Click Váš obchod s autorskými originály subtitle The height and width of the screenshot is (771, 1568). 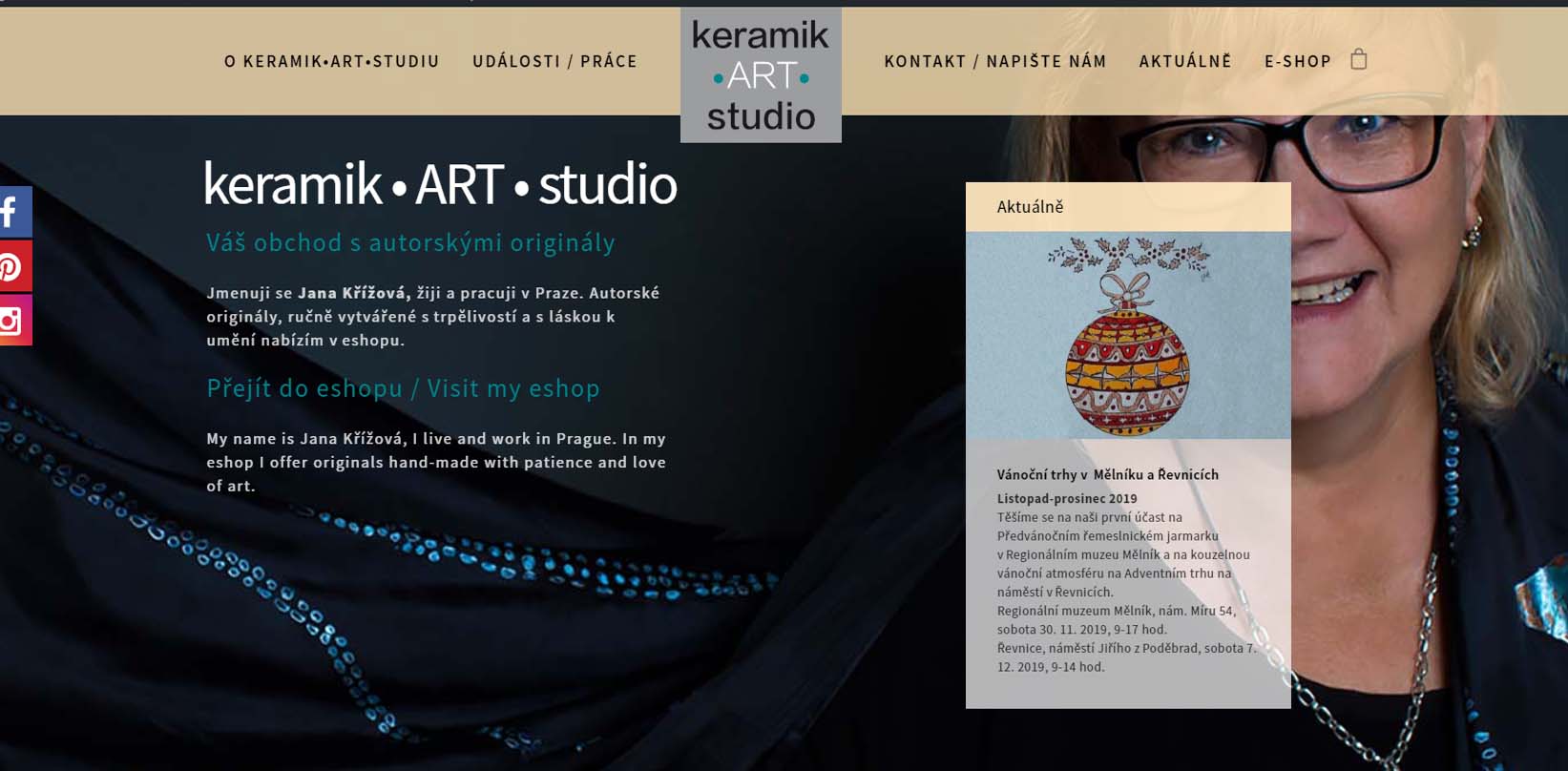[x=410, y=243]
